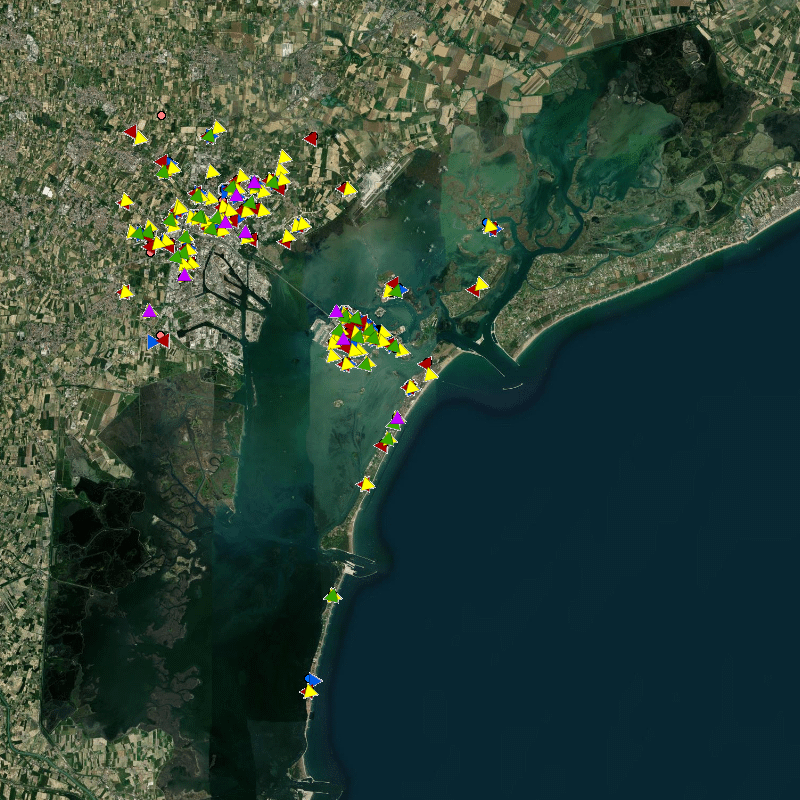Click the dark red triangle at the northwest corner of markers
Viewport: 800px width, 800px height.
pyautogui.click(x=131, y=132)
